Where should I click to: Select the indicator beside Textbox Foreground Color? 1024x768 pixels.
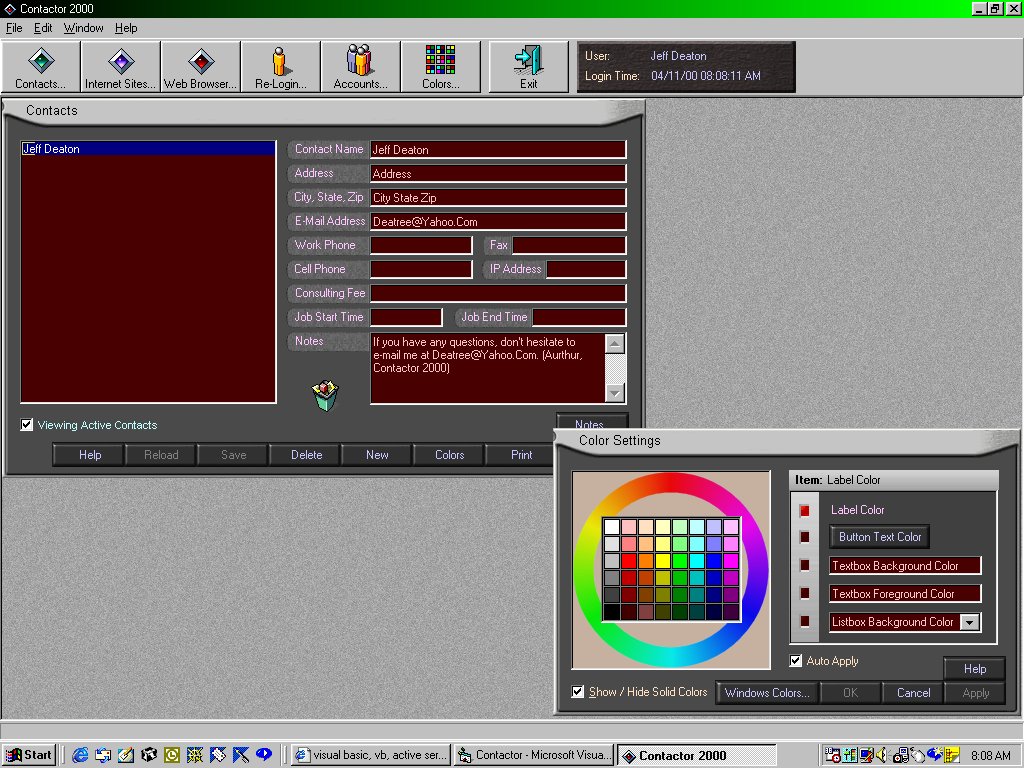point(805,594)
